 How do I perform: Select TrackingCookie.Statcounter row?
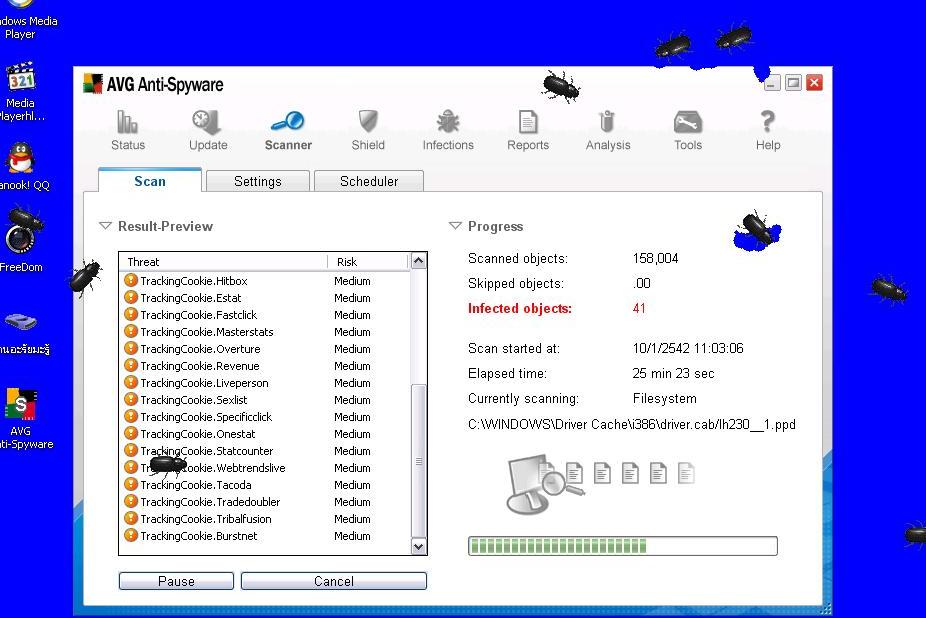point(265,451)
